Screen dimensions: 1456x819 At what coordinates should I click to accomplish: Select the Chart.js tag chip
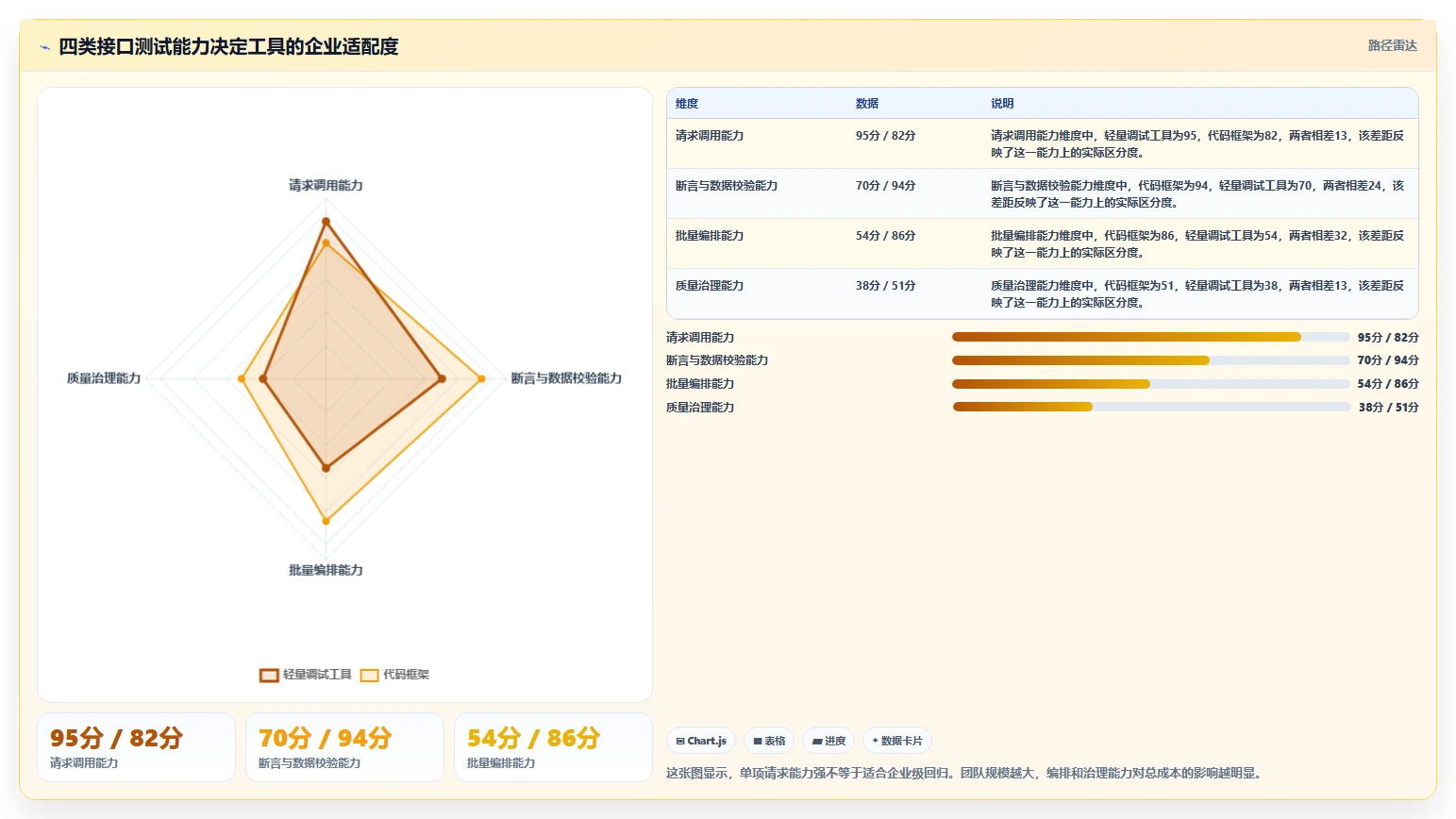[x=701, y=741]
